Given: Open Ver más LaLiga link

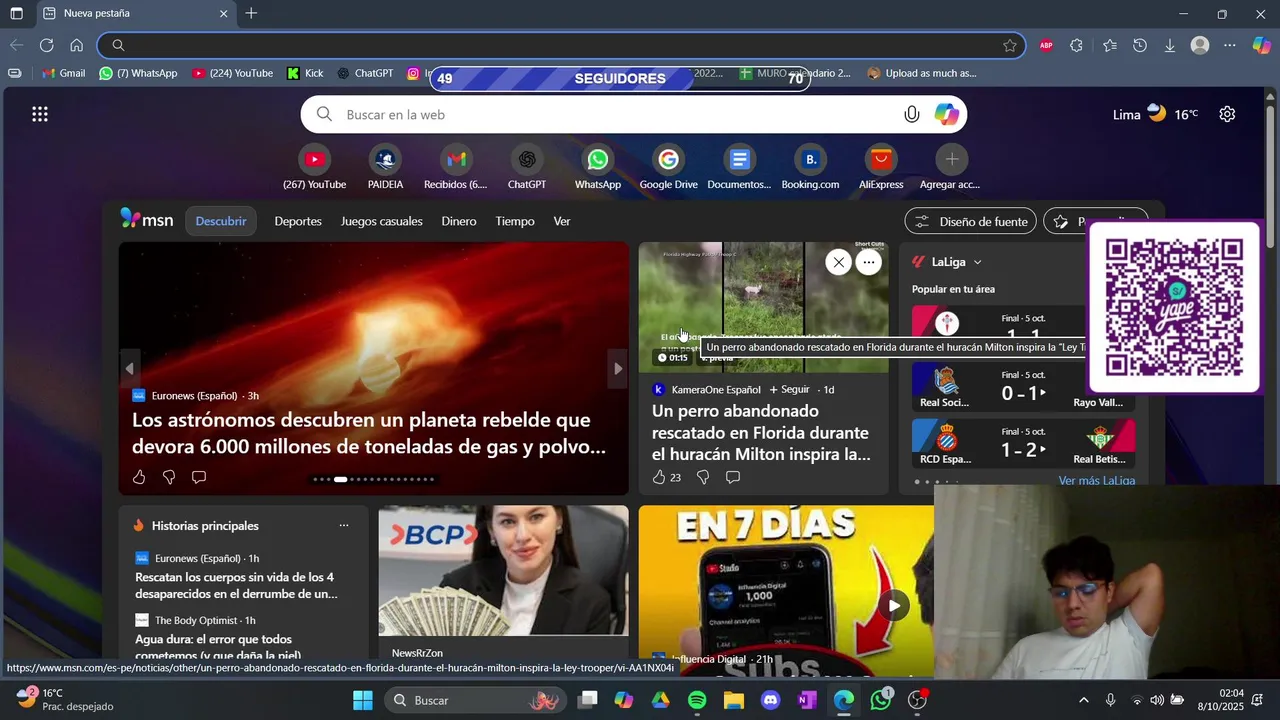Looking at the screenshot, I should coord(1097,480).
